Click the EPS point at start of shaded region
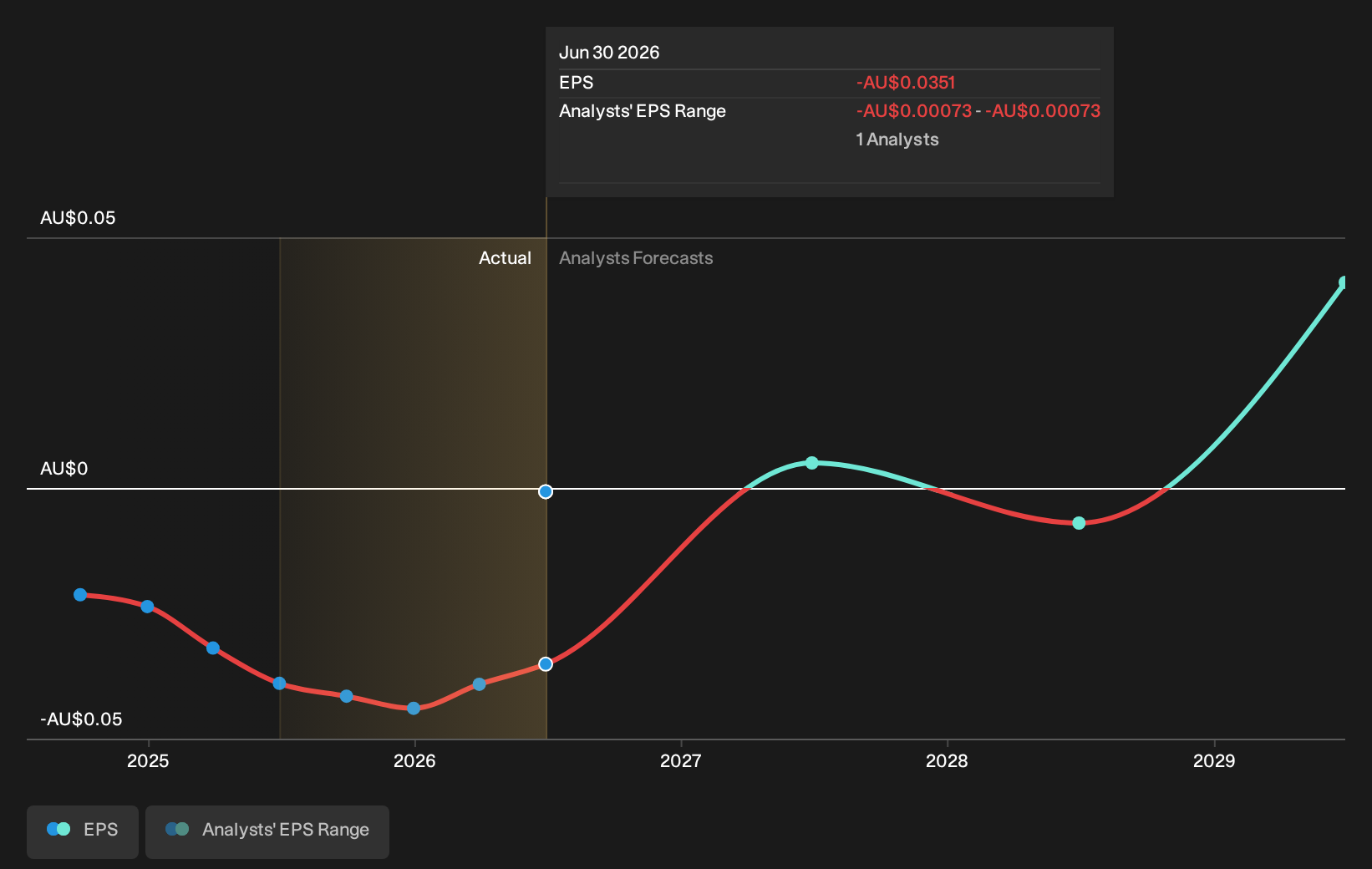The width and height of the screenshot is (1372, 869). coord(280,684)
